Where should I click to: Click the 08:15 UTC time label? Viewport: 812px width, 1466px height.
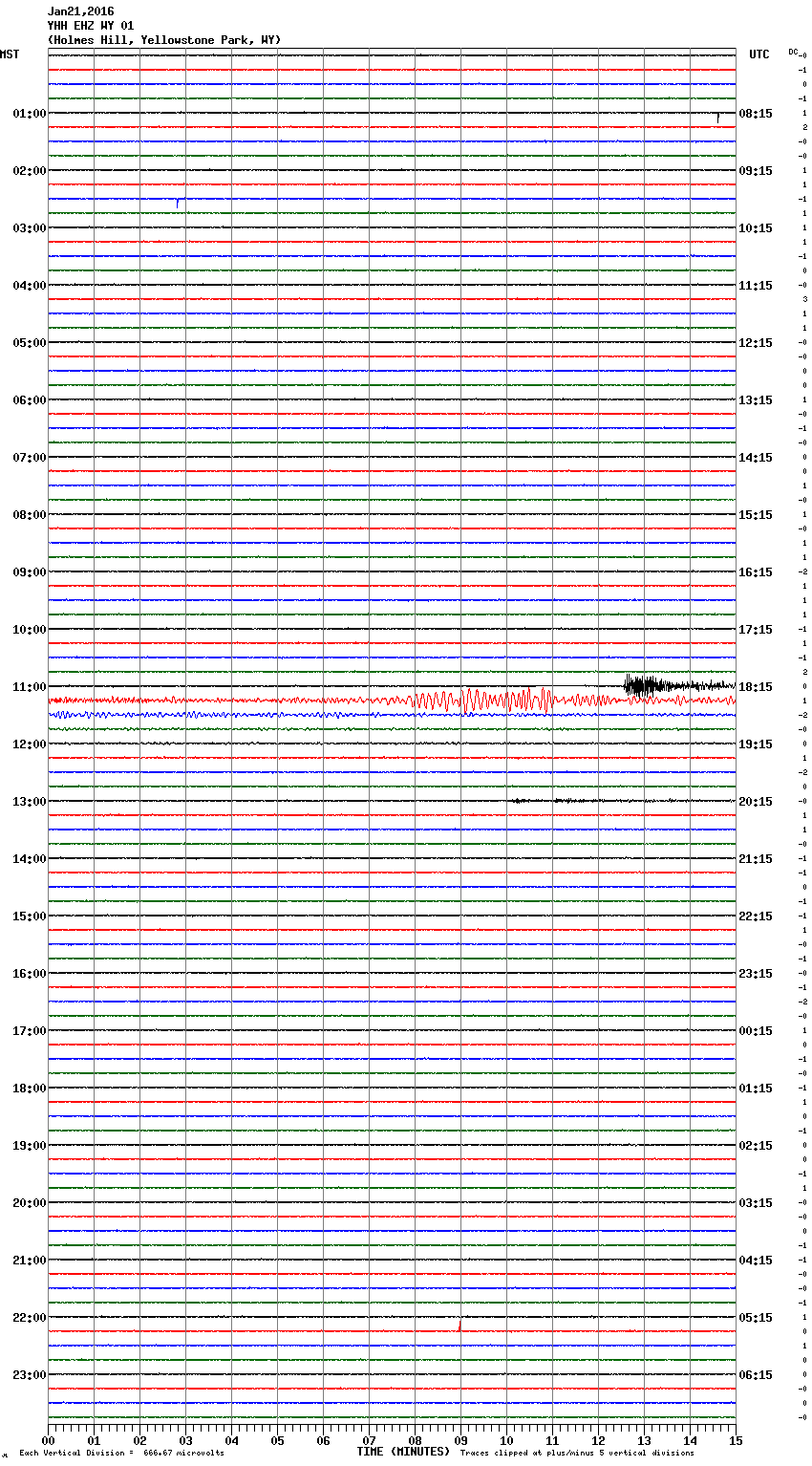tap(756, 114)
